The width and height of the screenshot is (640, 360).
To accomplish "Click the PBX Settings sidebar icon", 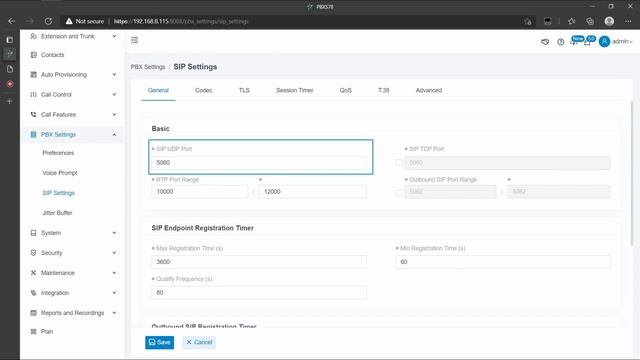I will 33,135.
